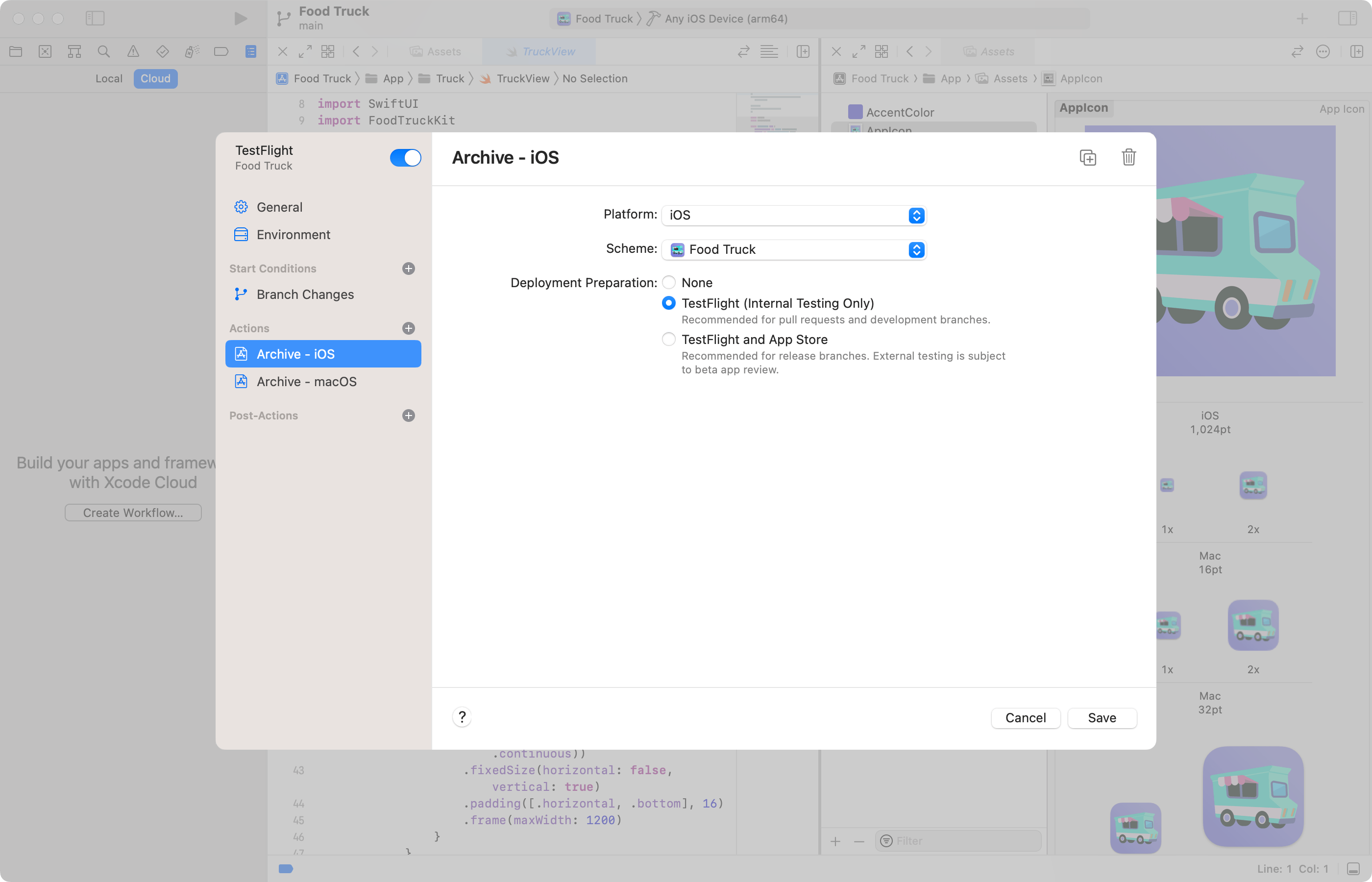Duplicate the Archive - iOS action
The height and width of the screenshot is (882, 1372).
click(1087, 157)
